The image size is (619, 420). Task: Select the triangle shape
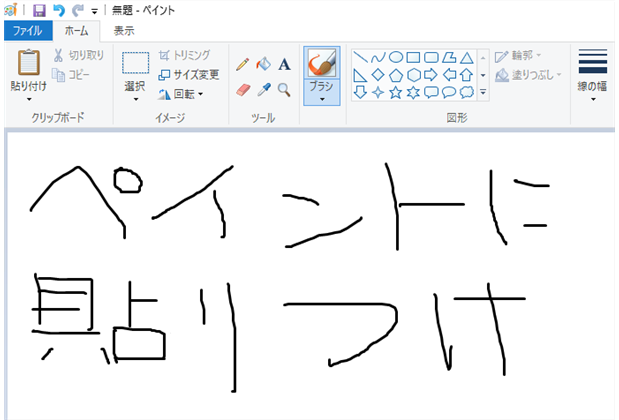pyautogui.click(x=467, y=58)
